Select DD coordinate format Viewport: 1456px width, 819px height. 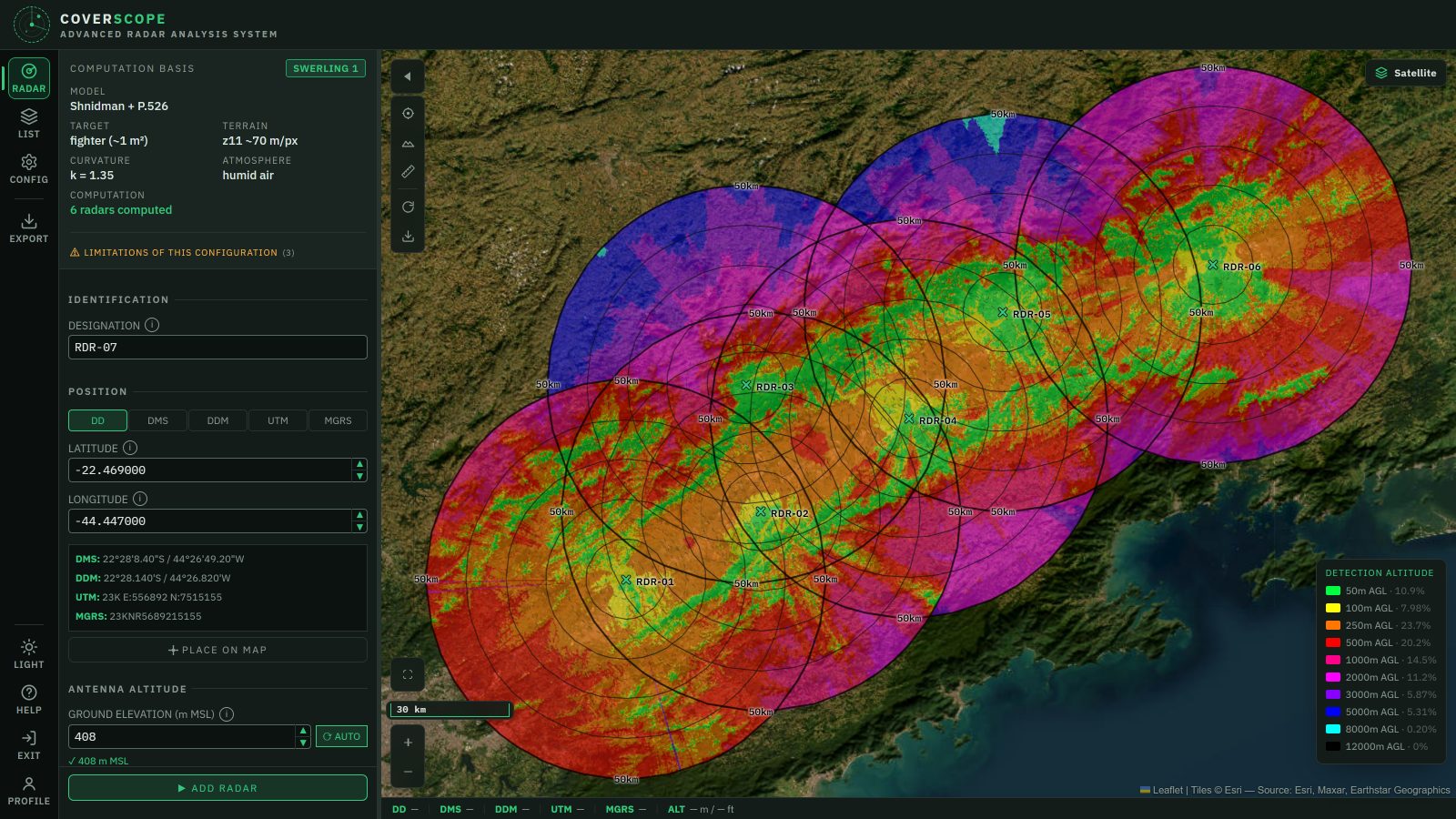pyautogui.click(x=97, y=420)
